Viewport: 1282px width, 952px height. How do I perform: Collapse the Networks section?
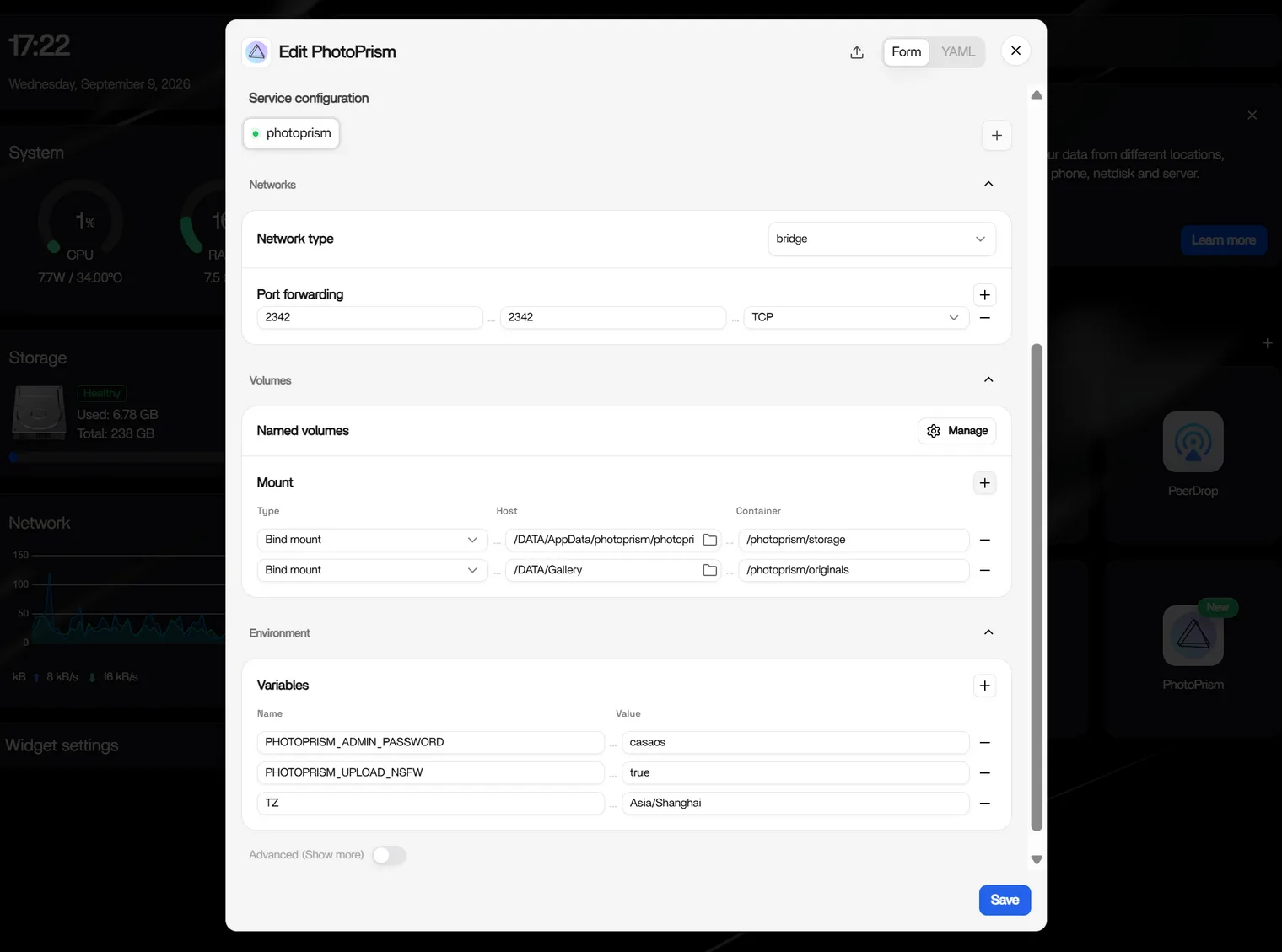[x=988, y=184]
